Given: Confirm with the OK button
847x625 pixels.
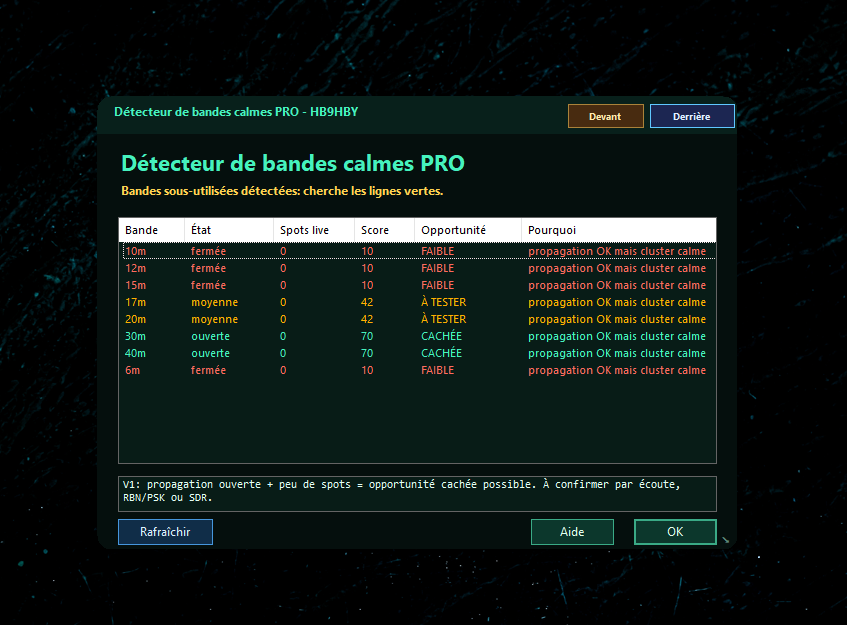Looking at the screenshot, I should click(x=675, y=532).
